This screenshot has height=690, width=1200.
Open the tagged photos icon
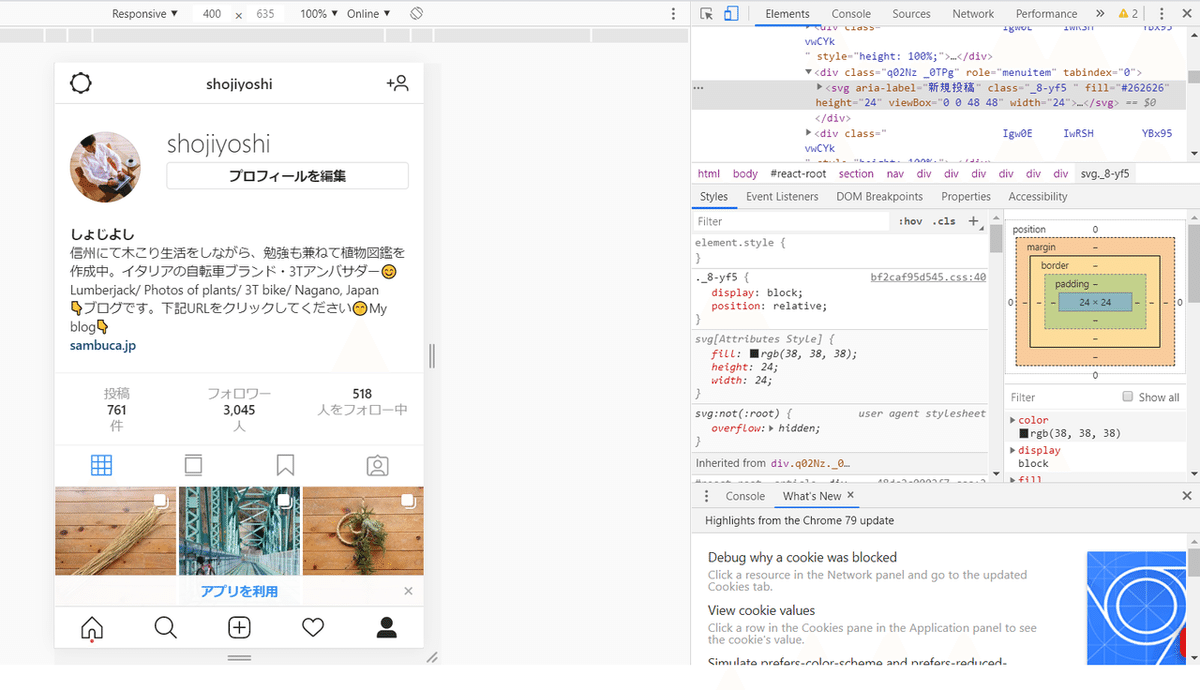[377, 465]
